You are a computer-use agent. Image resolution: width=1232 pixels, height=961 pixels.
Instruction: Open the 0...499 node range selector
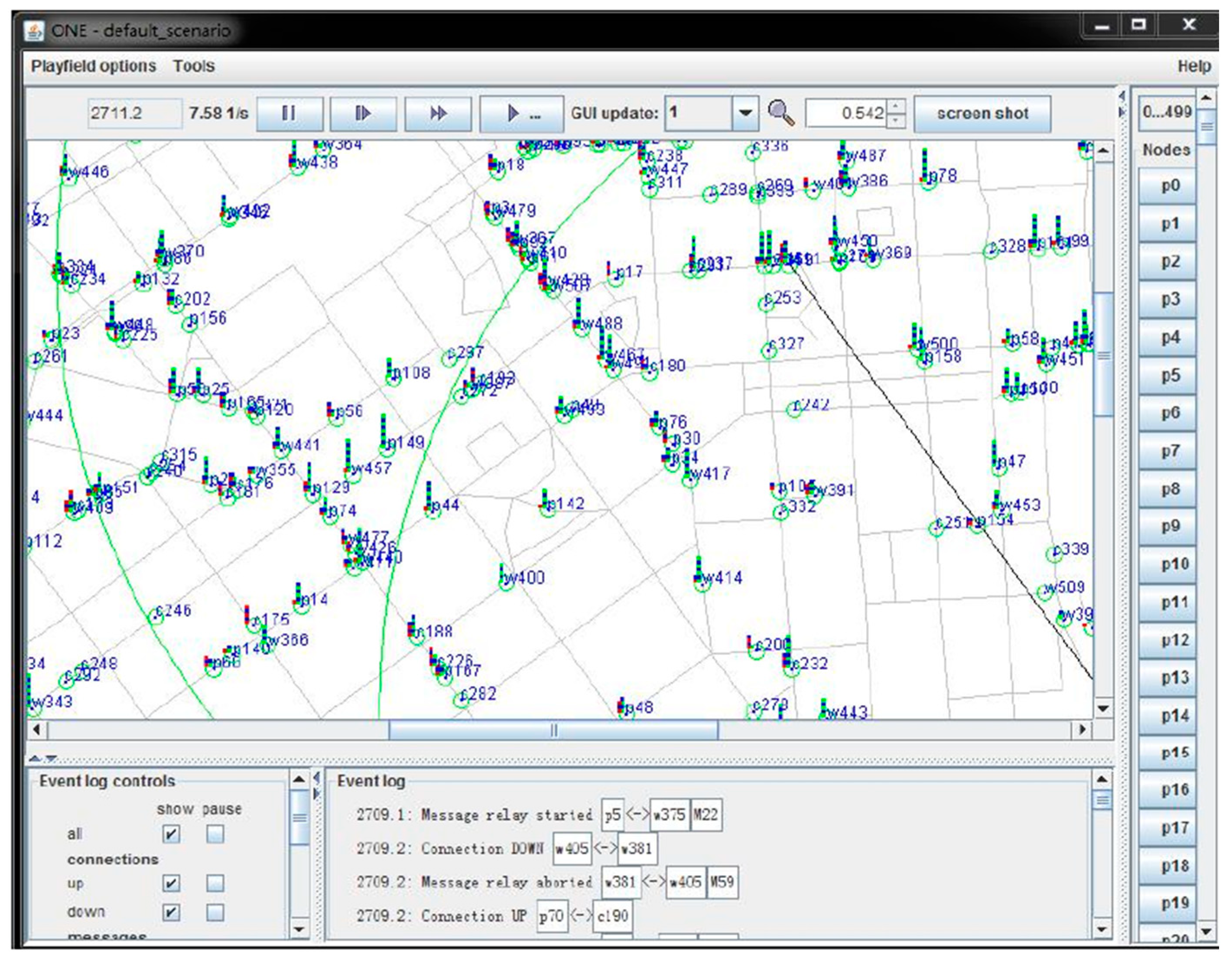(x=1167, y=112)
